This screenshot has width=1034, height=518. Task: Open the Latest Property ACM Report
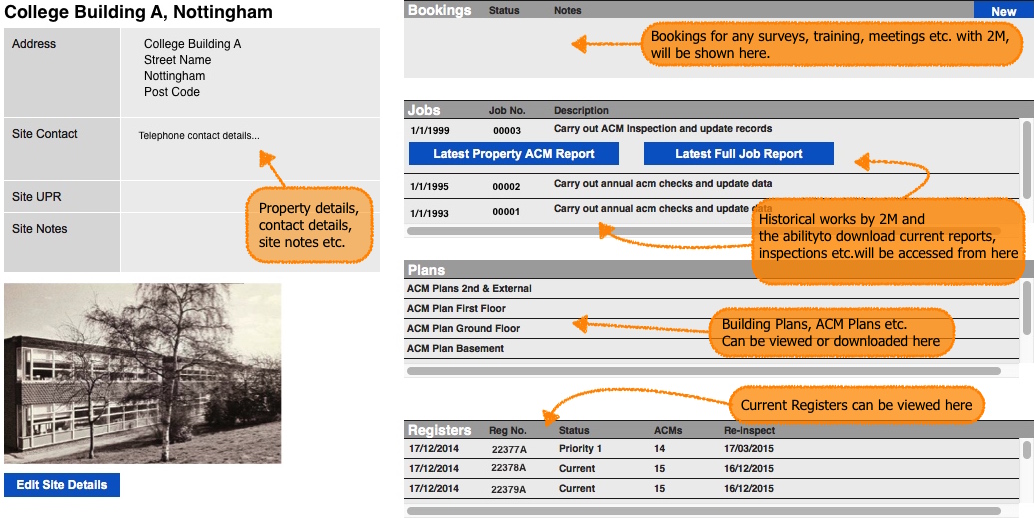point(514,154)
